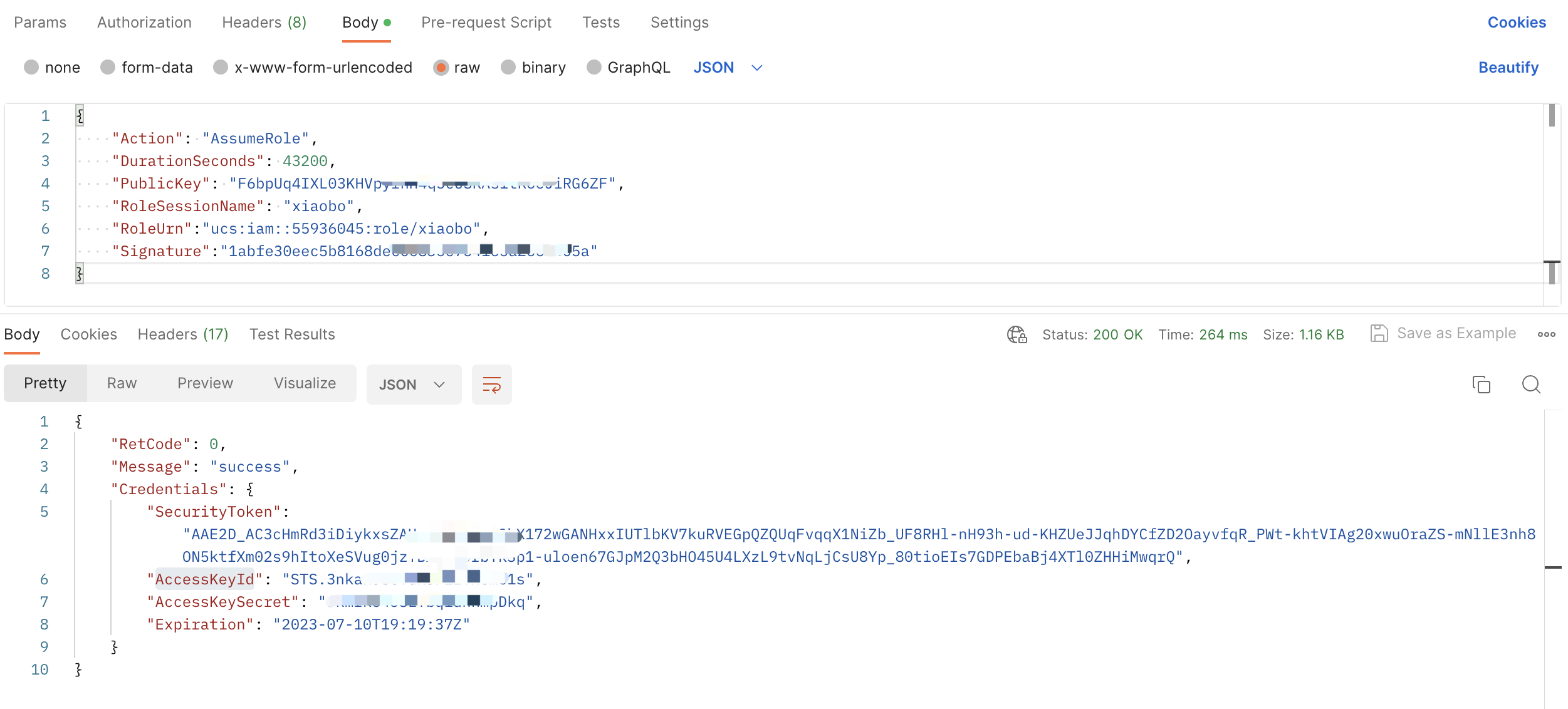This screenshot has height=709, width=1568.
Task: Open the response JSON format dropdown
Action: click(x=413, y=385)
